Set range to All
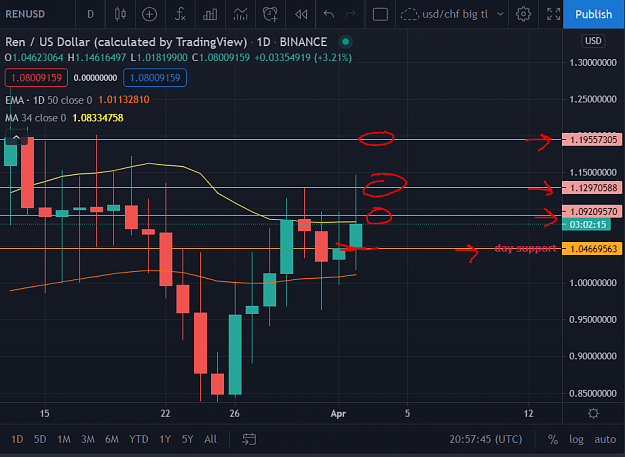 (x=210, y=439)
